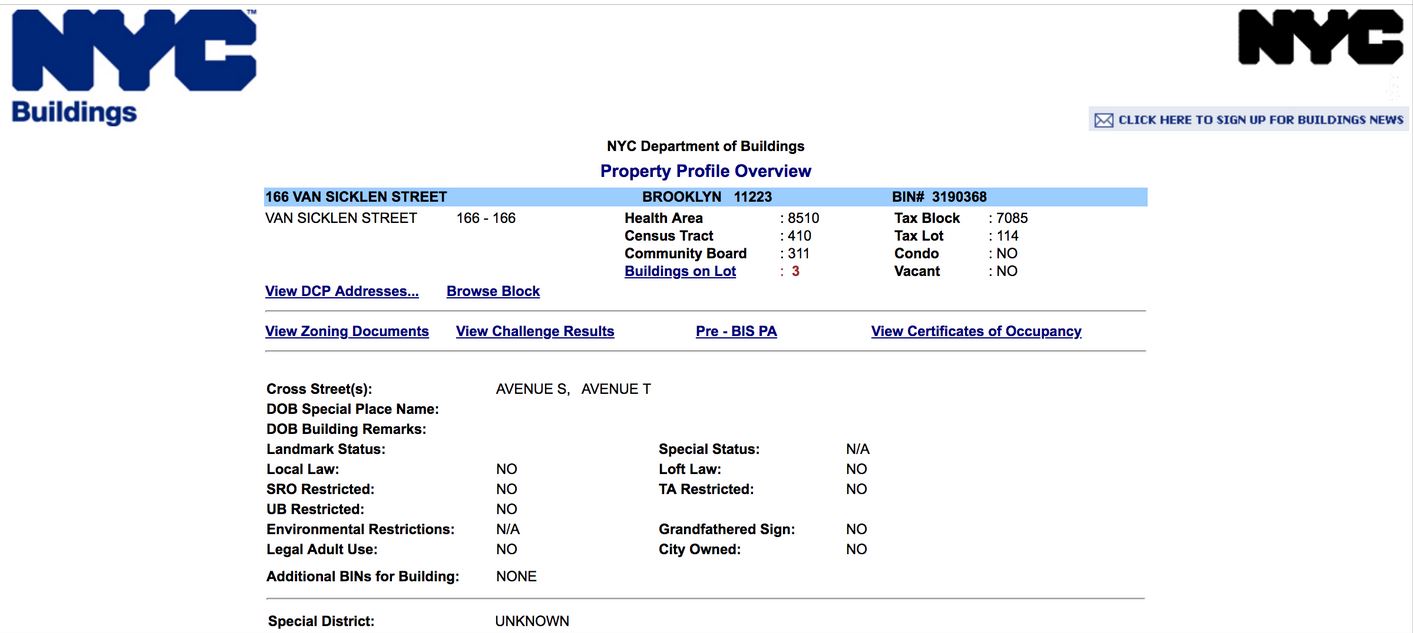This screenshot has height=633, width=1413.
Task: Click the UB Restricted label
Action: point(317,509)
